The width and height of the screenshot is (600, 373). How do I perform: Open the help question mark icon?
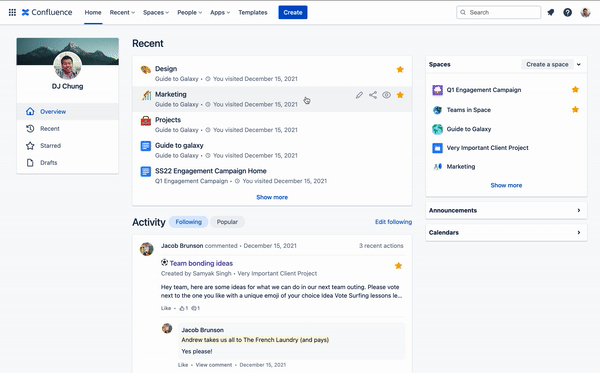coord(567,12)
